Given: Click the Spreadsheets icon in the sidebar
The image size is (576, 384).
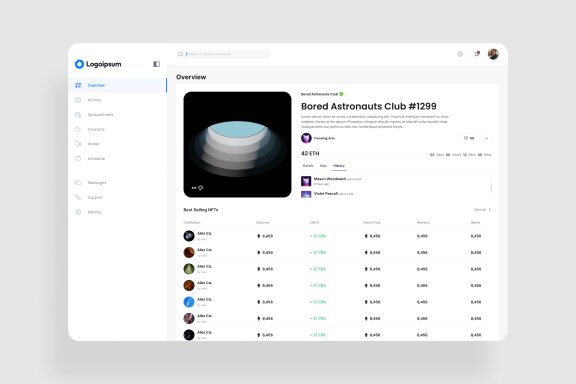Looking at the screenshot, I should point(78,115).
